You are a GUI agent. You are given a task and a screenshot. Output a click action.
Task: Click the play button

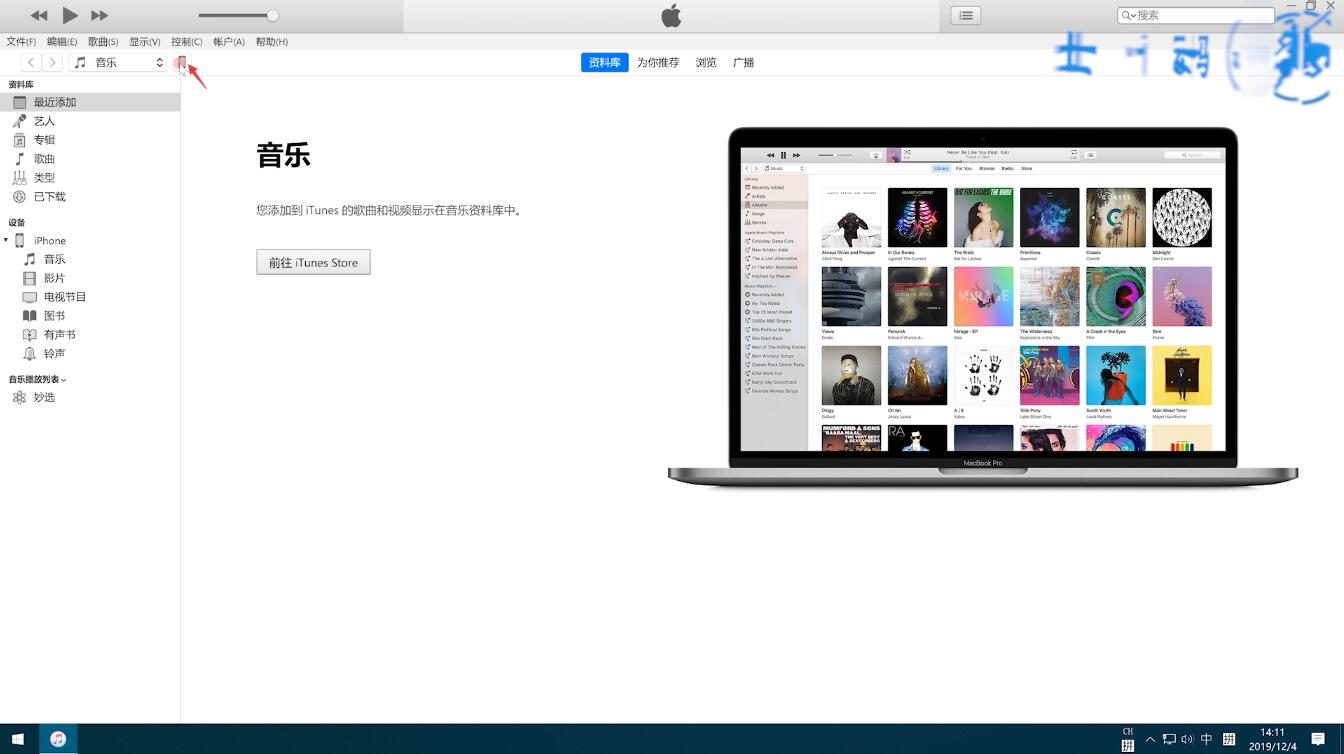(x=70, y=15)
